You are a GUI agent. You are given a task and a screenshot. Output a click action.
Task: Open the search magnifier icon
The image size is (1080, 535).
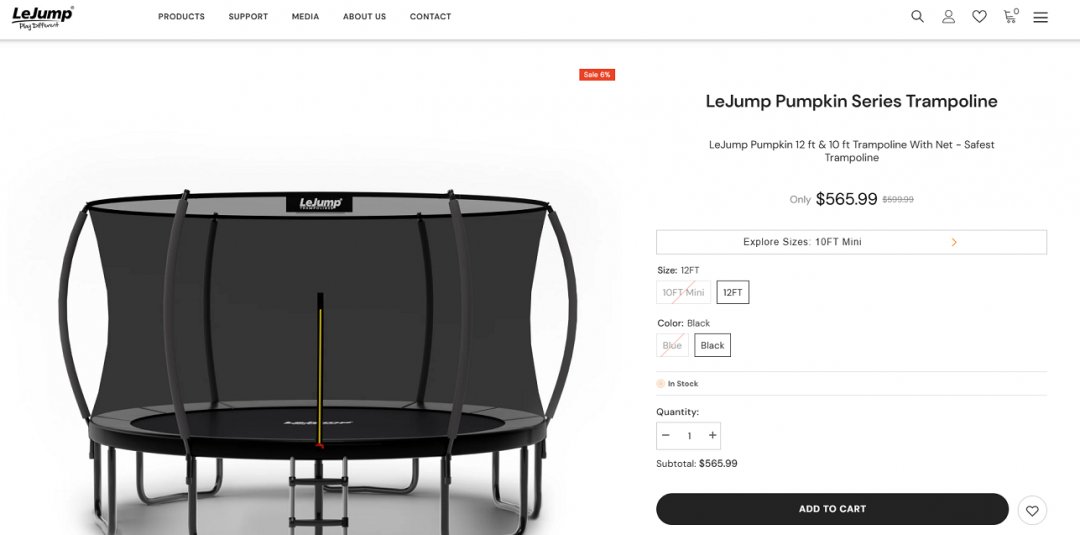coord(917,17)
